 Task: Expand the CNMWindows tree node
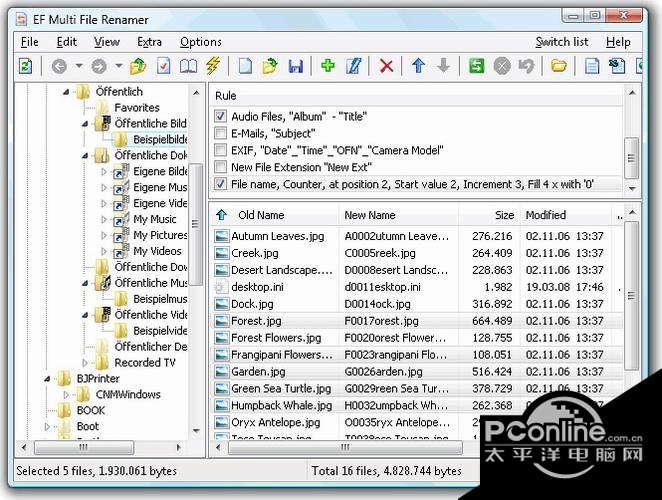click(66, 394)
